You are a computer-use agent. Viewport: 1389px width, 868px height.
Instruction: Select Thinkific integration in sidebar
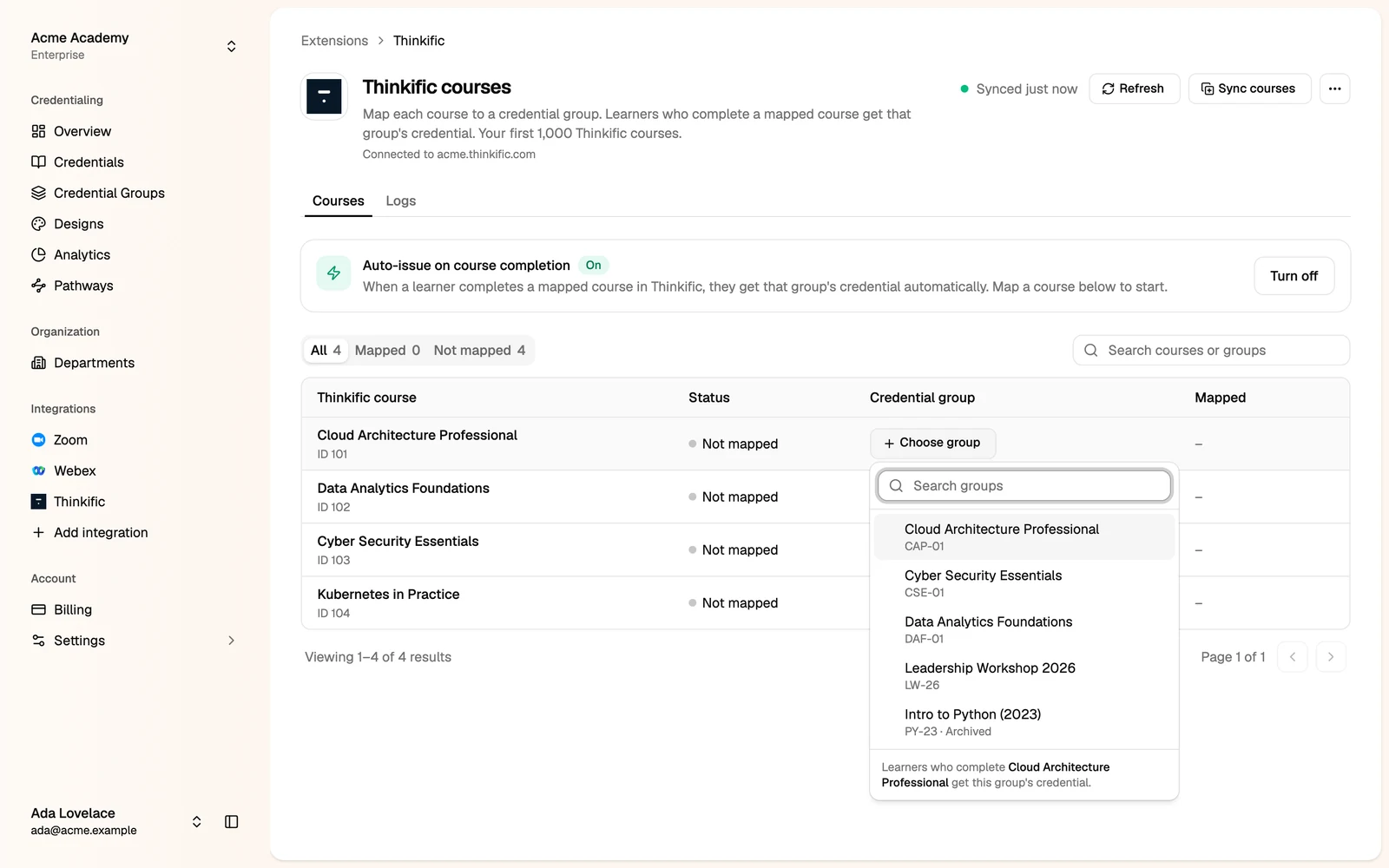coord(69,502)
